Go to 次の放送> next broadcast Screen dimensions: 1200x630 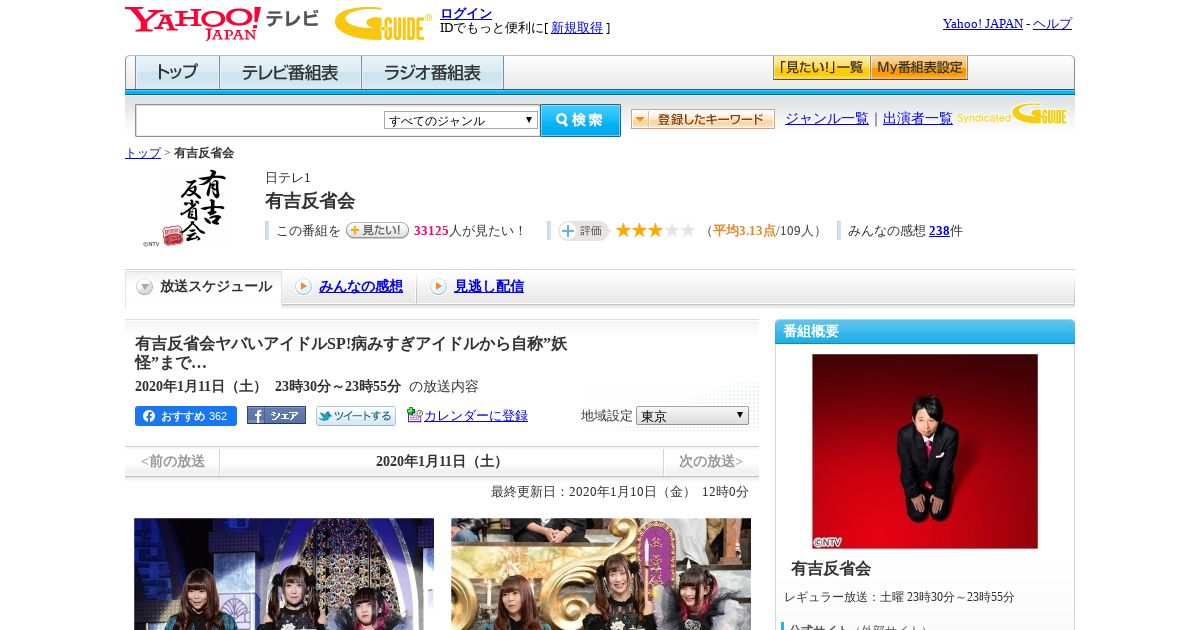click(710, 461)
